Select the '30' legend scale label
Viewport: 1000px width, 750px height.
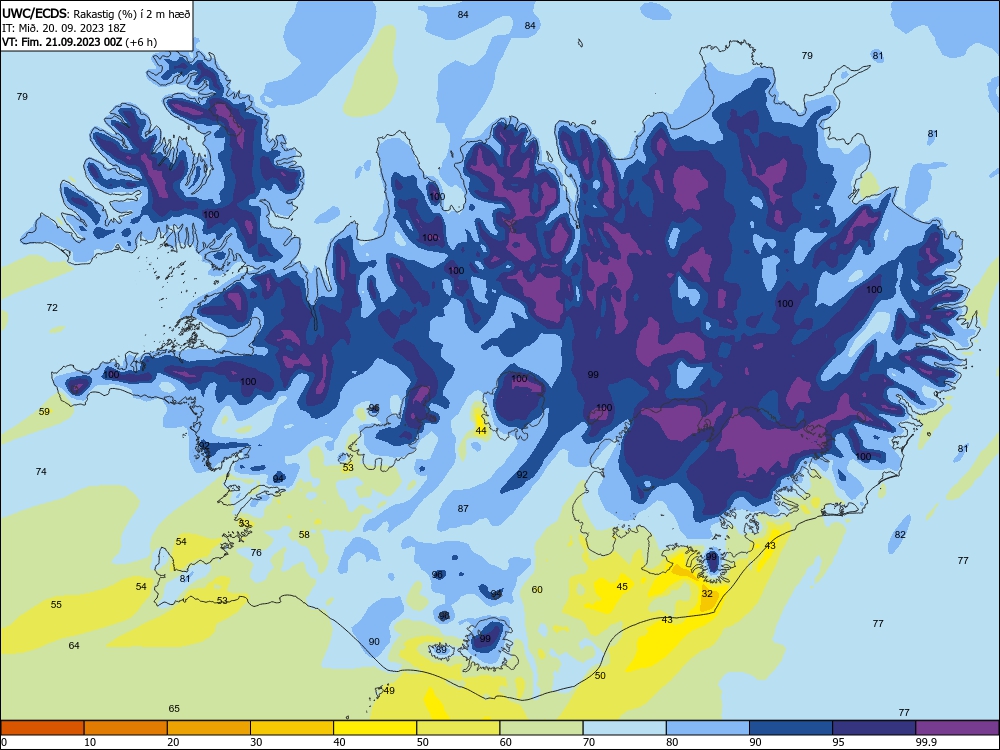(256, 742)
